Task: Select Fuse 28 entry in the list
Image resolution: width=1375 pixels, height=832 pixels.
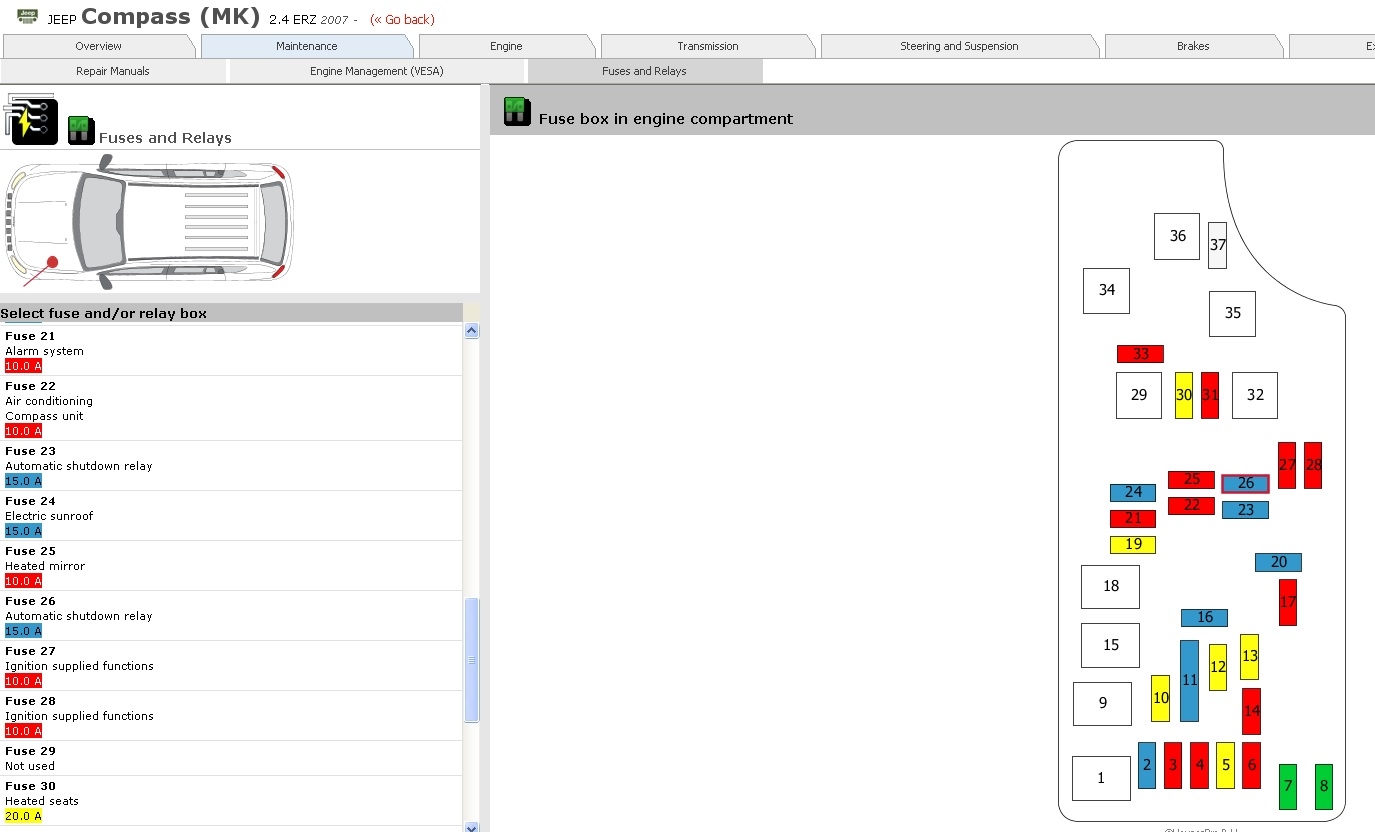Action: point(231,716)
